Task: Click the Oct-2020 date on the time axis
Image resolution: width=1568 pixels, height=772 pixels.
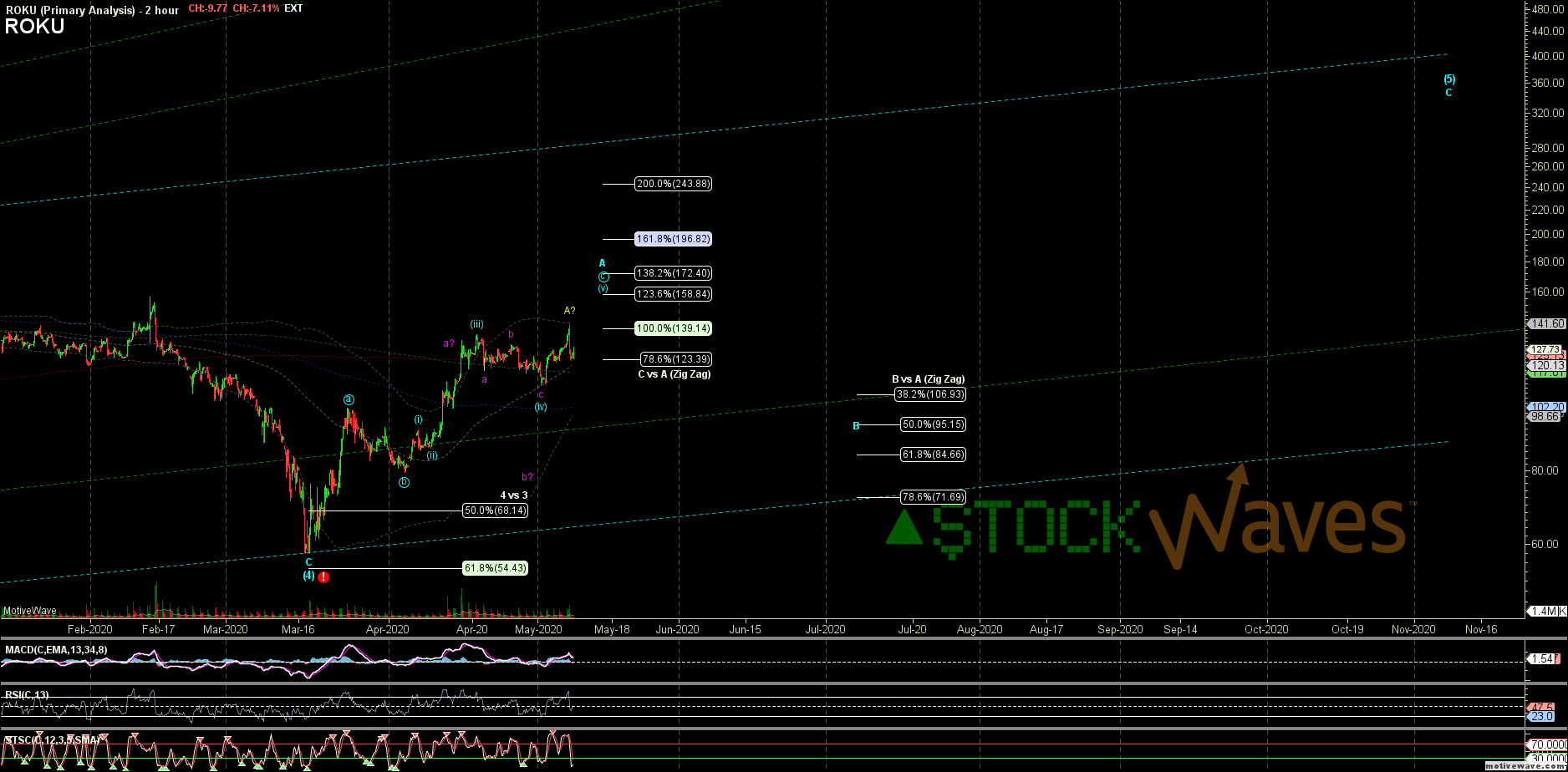Action: click(1266, 629)
